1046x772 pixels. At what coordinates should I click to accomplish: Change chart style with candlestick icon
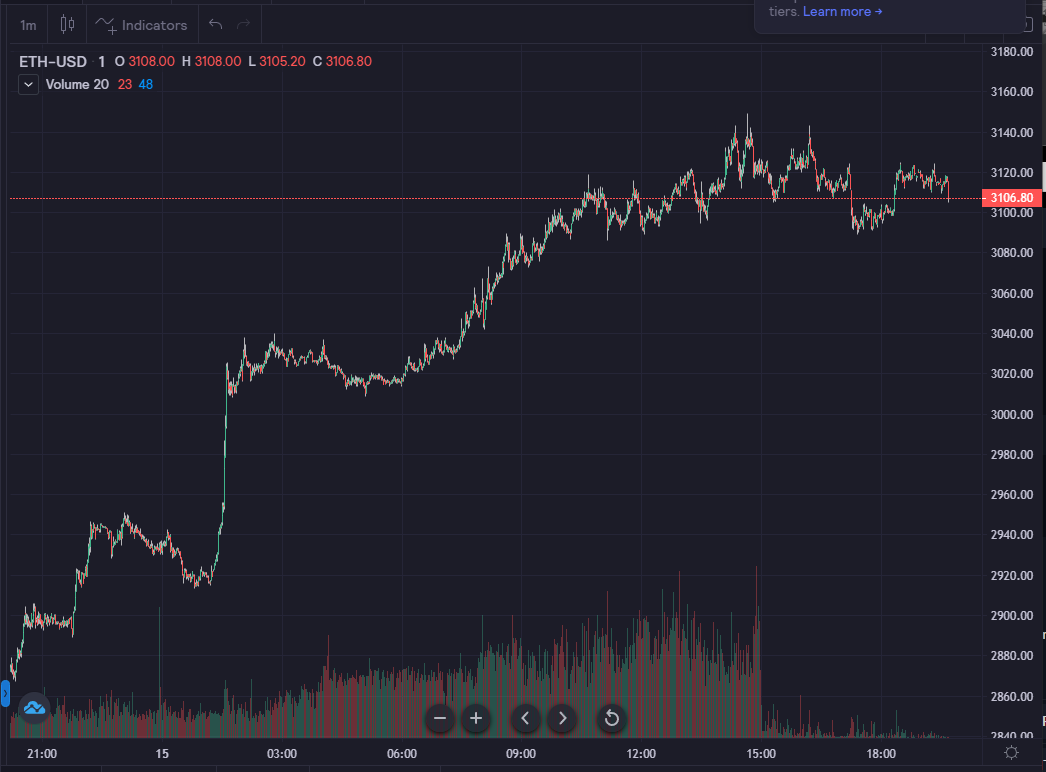click(67, 25)
